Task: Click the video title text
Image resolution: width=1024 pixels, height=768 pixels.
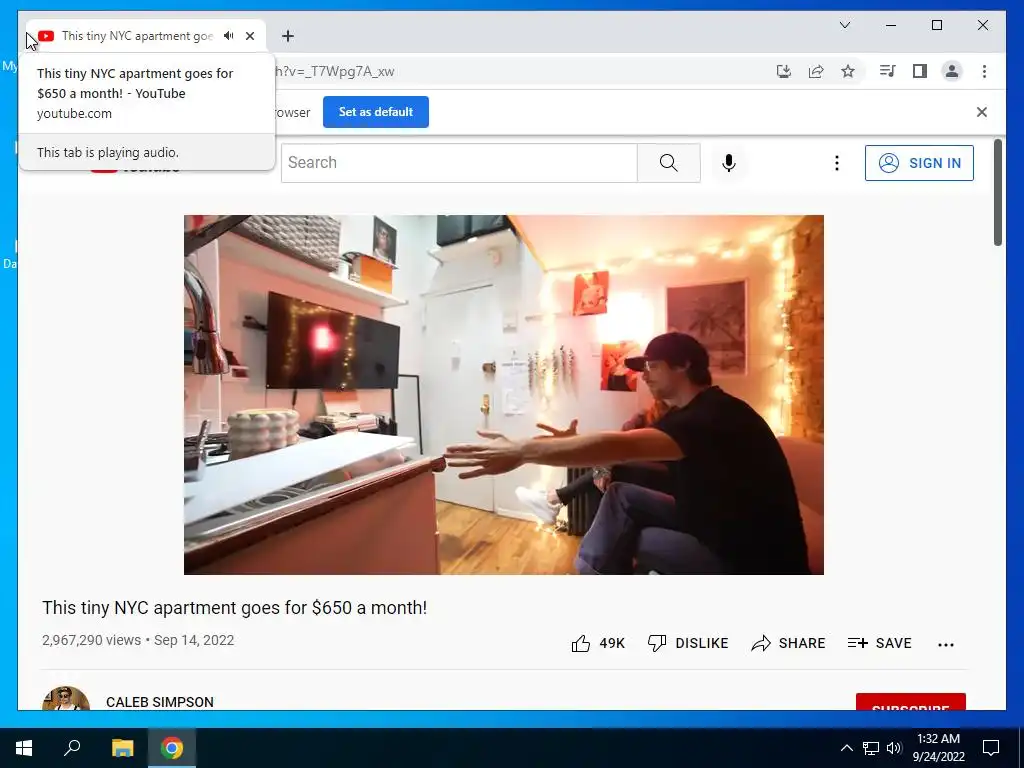Action: 234,607
